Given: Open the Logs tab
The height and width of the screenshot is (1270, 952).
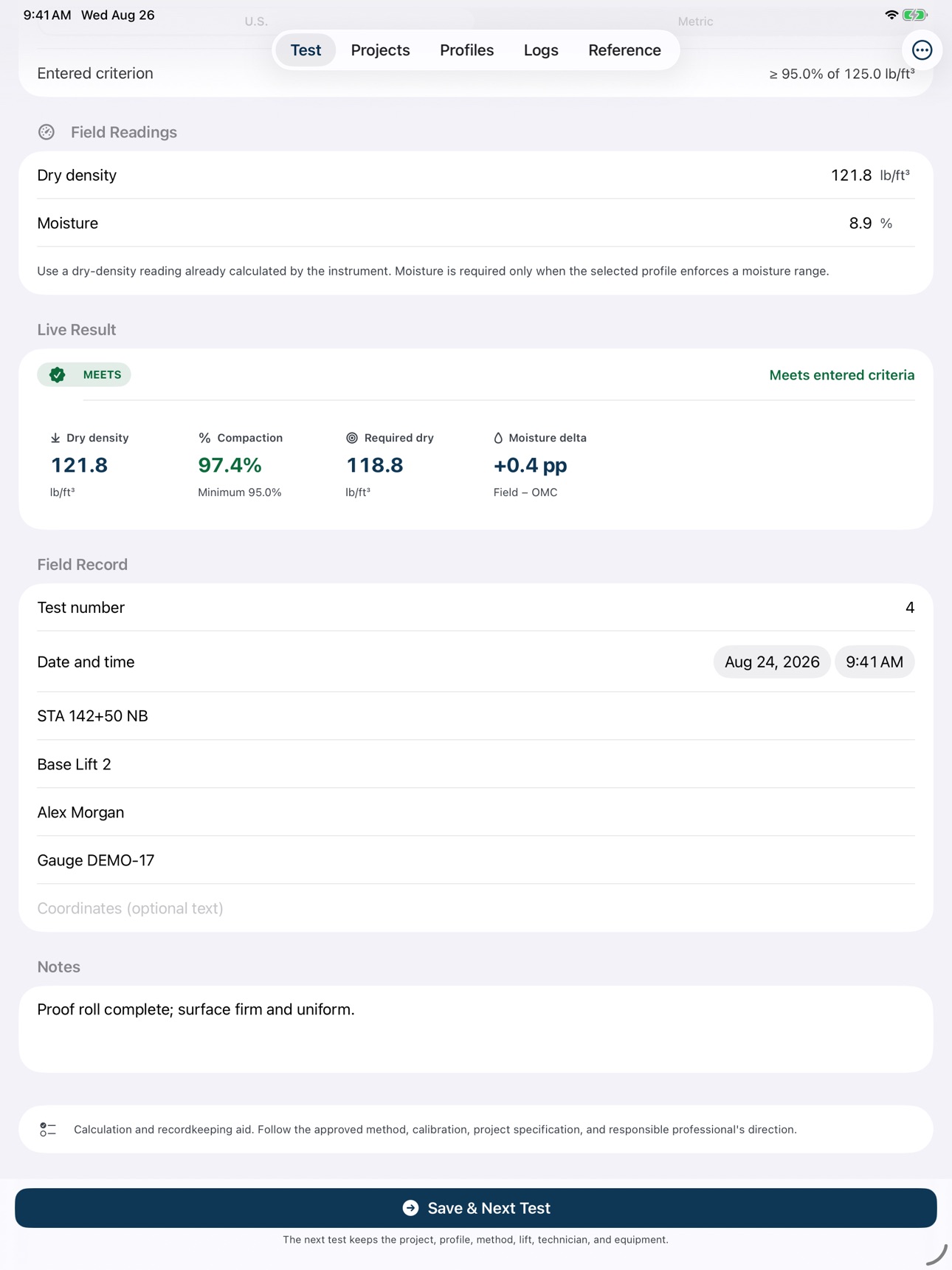Looking at the screenshot, I should click(x=541, y=50).
